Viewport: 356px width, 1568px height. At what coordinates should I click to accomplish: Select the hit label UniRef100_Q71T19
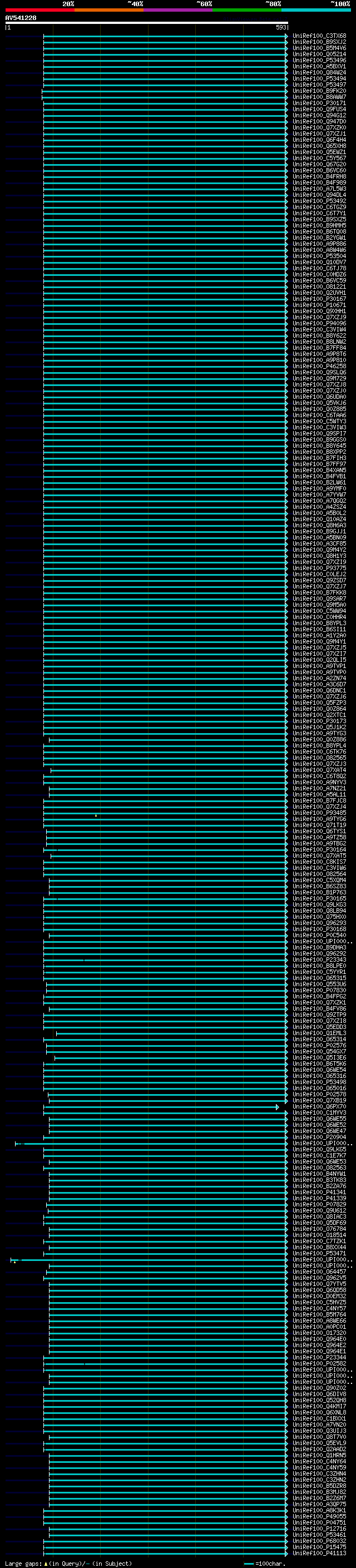[x=319, y=825]
